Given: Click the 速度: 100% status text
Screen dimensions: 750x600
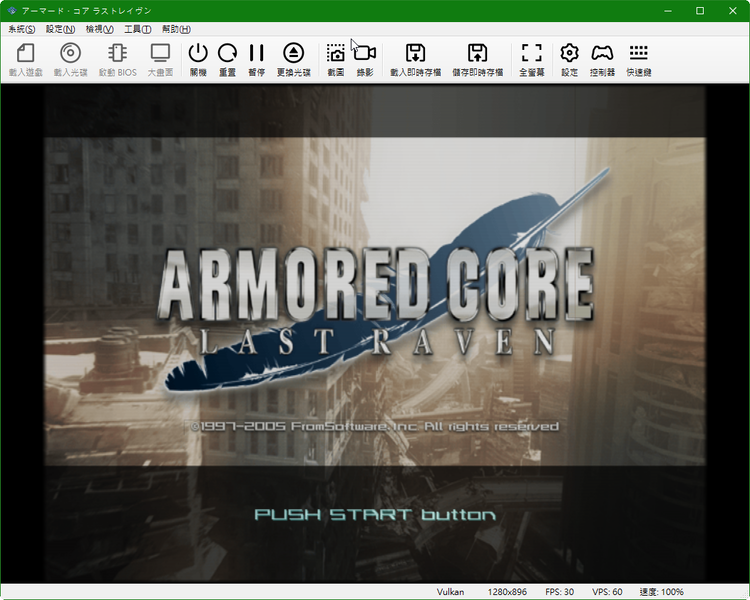Looking at the screenshot, I should pos(662,592).
